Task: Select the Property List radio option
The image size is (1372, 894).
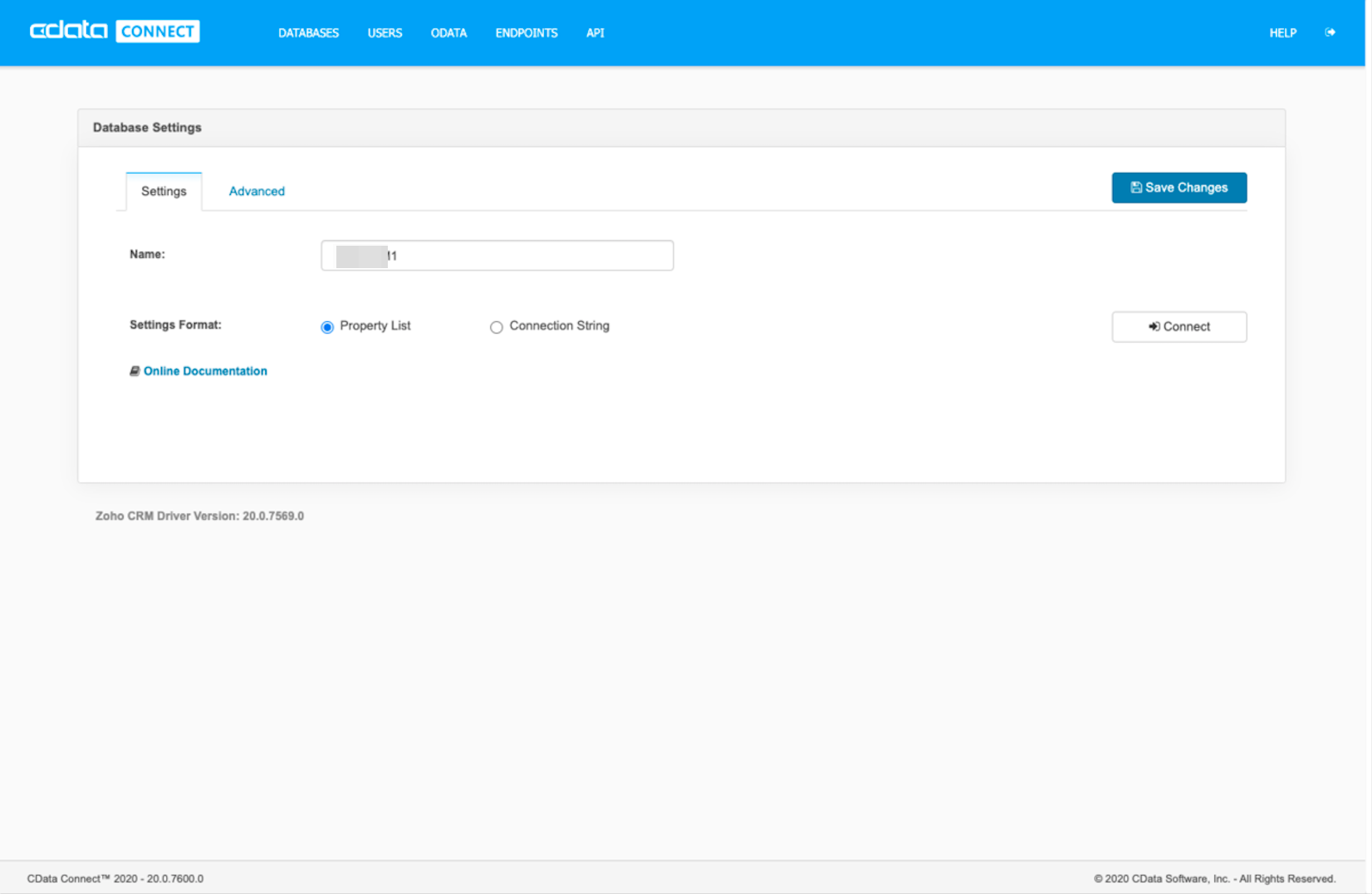Action: click(x=327, y=327)
